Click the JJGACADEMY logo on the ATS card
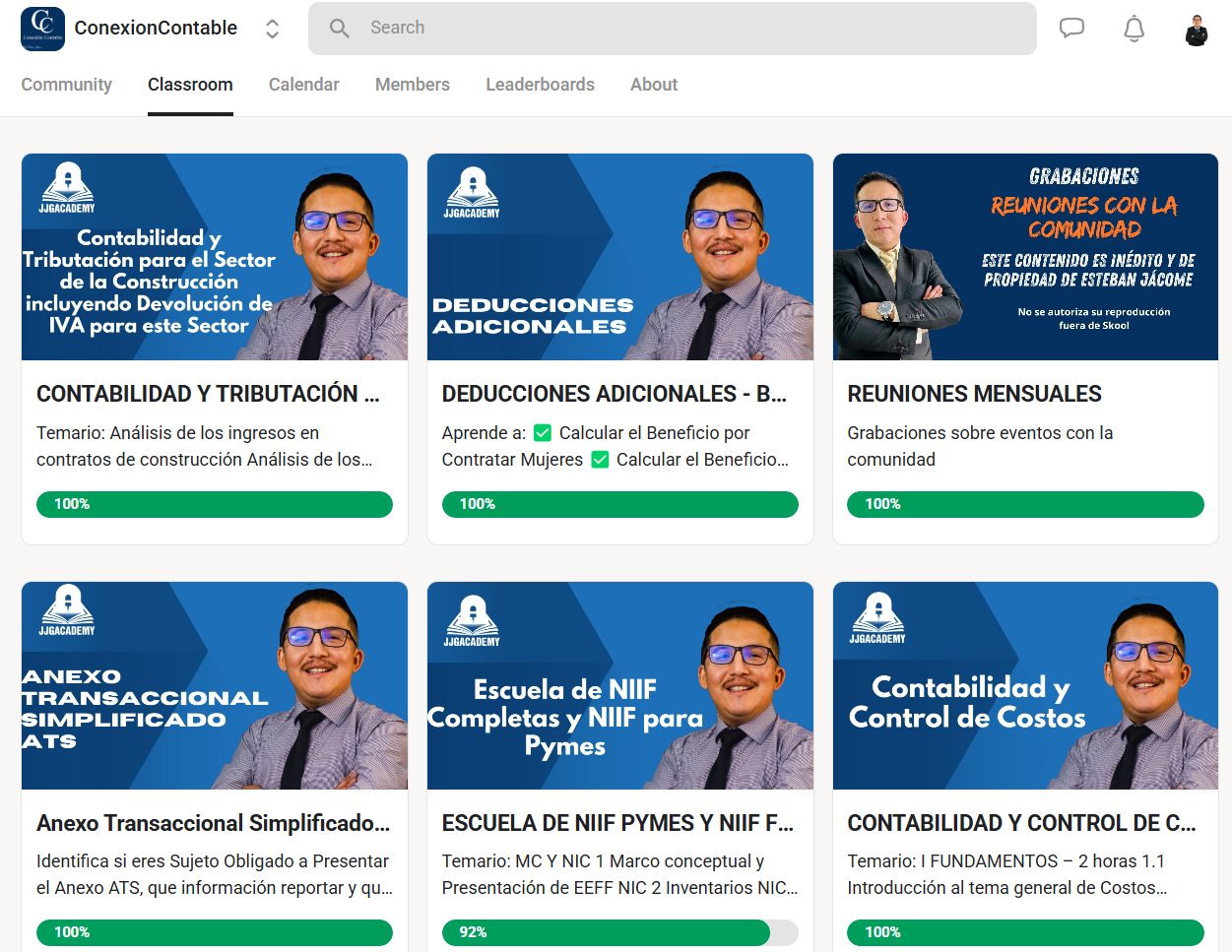The width and height of the screenshot is (1232, 952). [67, 610]
